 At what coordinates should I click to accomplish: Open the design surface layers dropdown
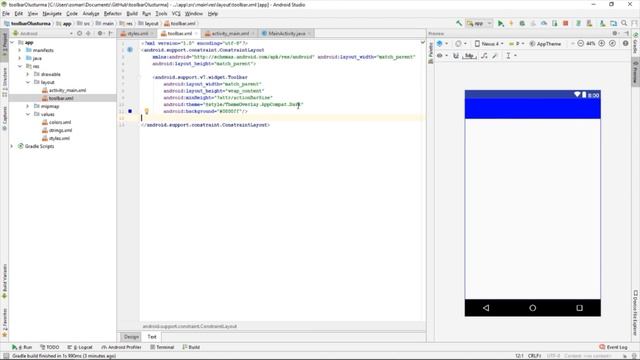pos(442,44)
